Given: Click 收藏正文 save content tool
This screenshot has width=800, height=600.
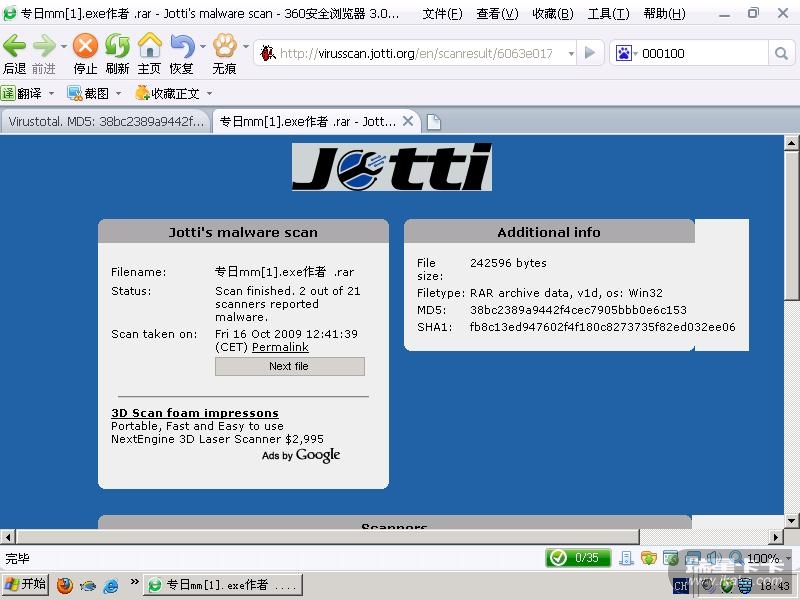Looking at the screenshot, I should tap(167, 93).
